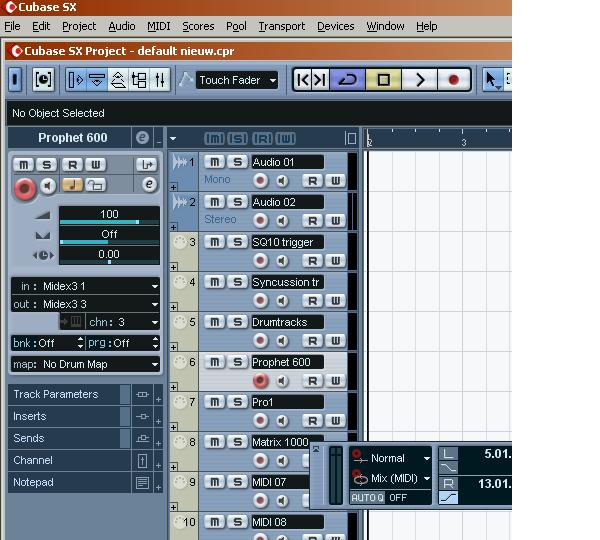Start playback with the Play button
The height and width of the screenshot is (540, 600).
[x=419, y=80]
